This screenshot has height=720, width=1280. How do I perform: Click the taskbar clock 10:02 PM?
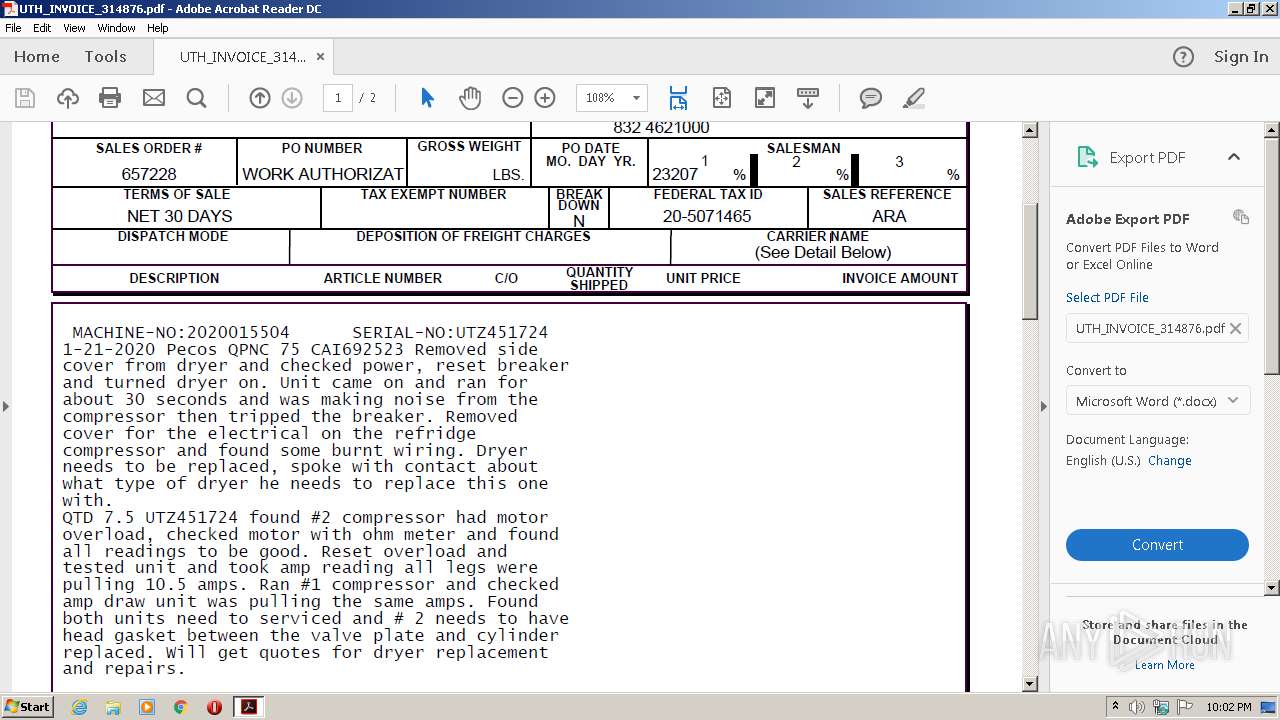point(1228,707)
